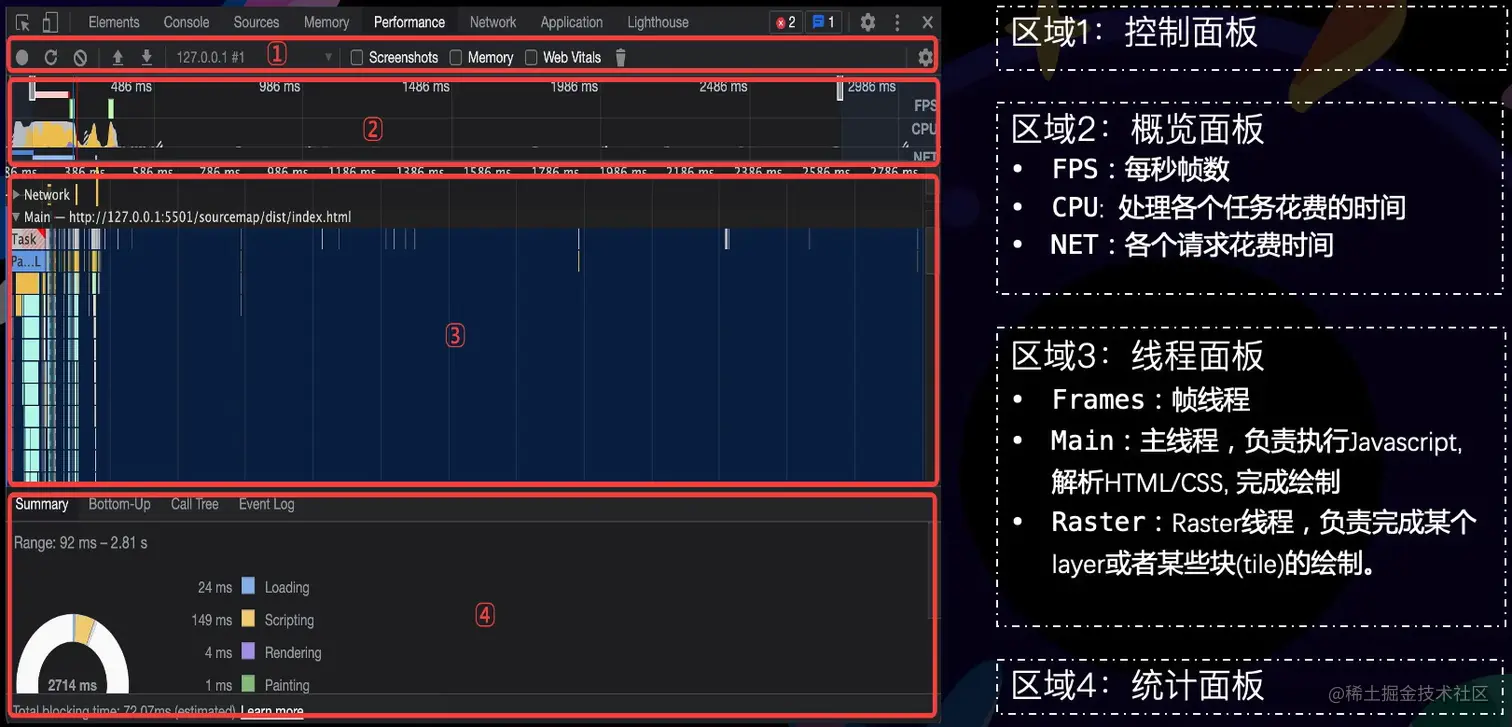
Task: Follow the Learn more link
Action: tap(272, 712)
